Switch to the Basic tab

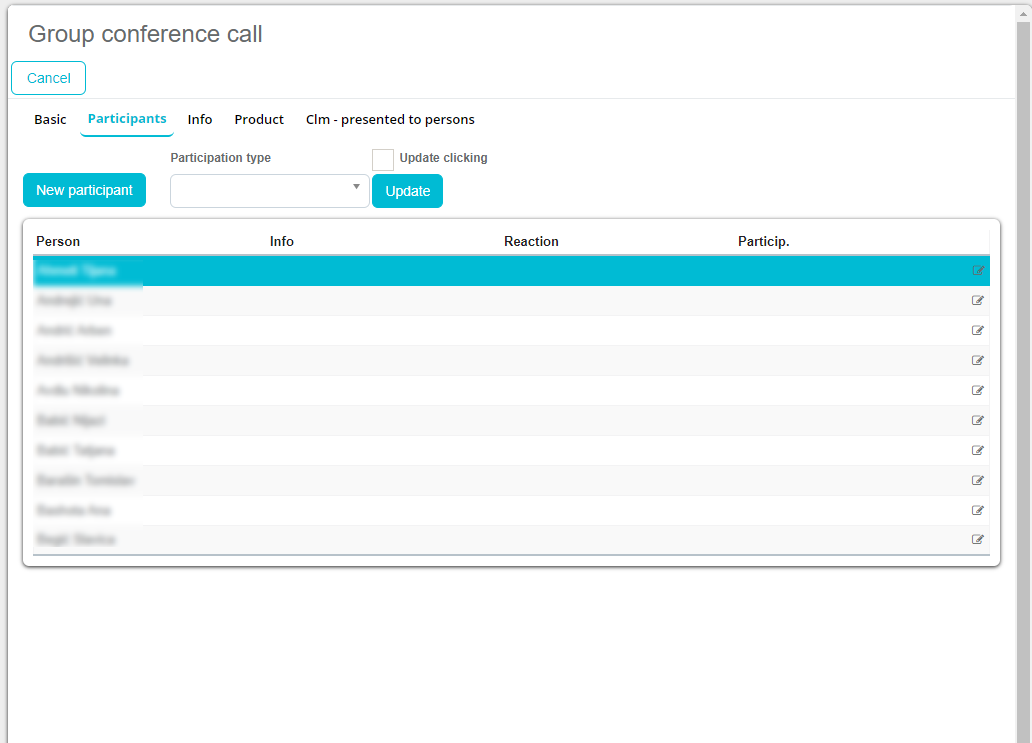50,120
